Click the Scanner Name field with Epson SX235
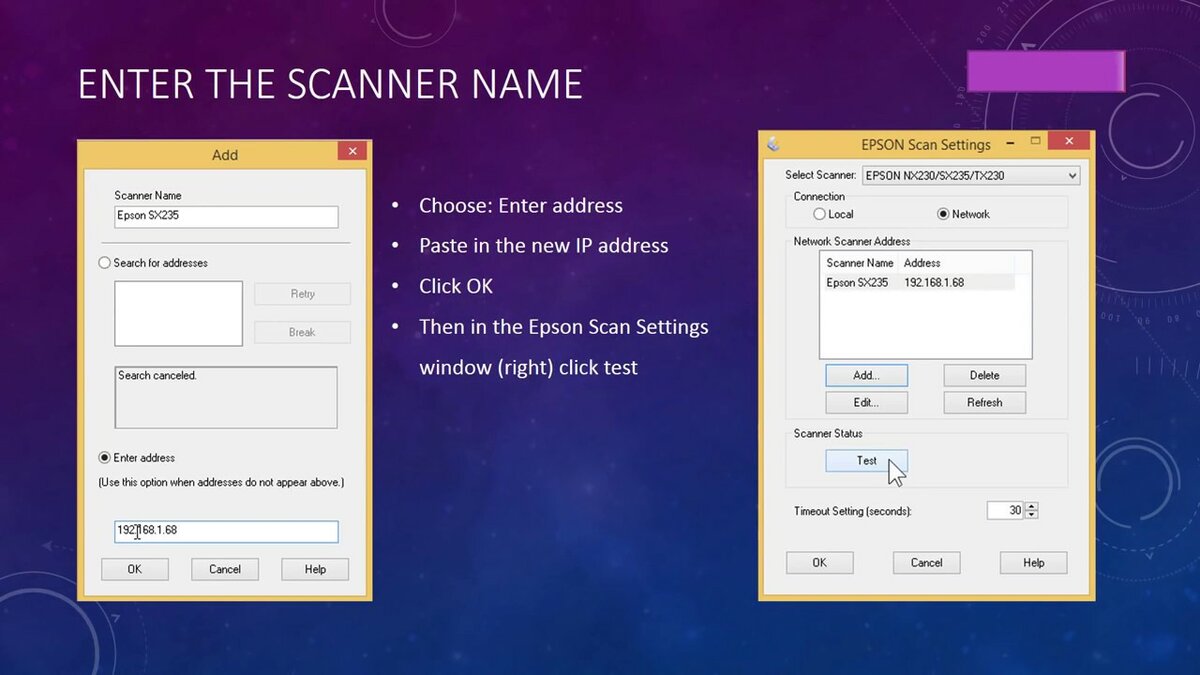 pyautogui.click(x=226, y=217)
